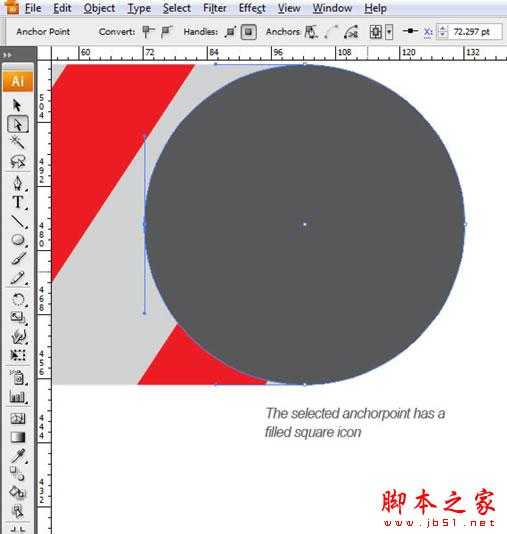This screenshot has width=507, height=534.
Task: Select the Blend tool
Action: point(17,473)
